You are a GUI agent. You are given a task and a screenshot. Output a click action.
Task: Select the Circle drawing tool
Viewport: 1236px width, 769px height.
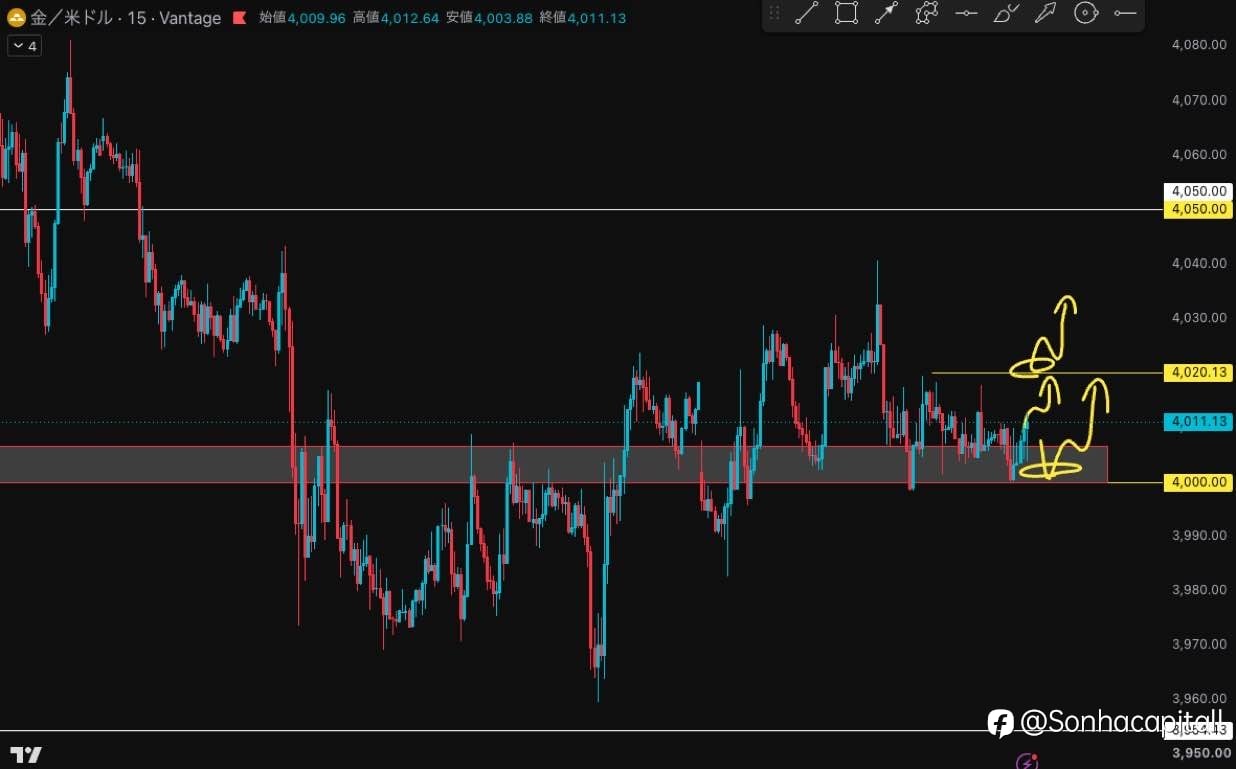click(1085, 13)
